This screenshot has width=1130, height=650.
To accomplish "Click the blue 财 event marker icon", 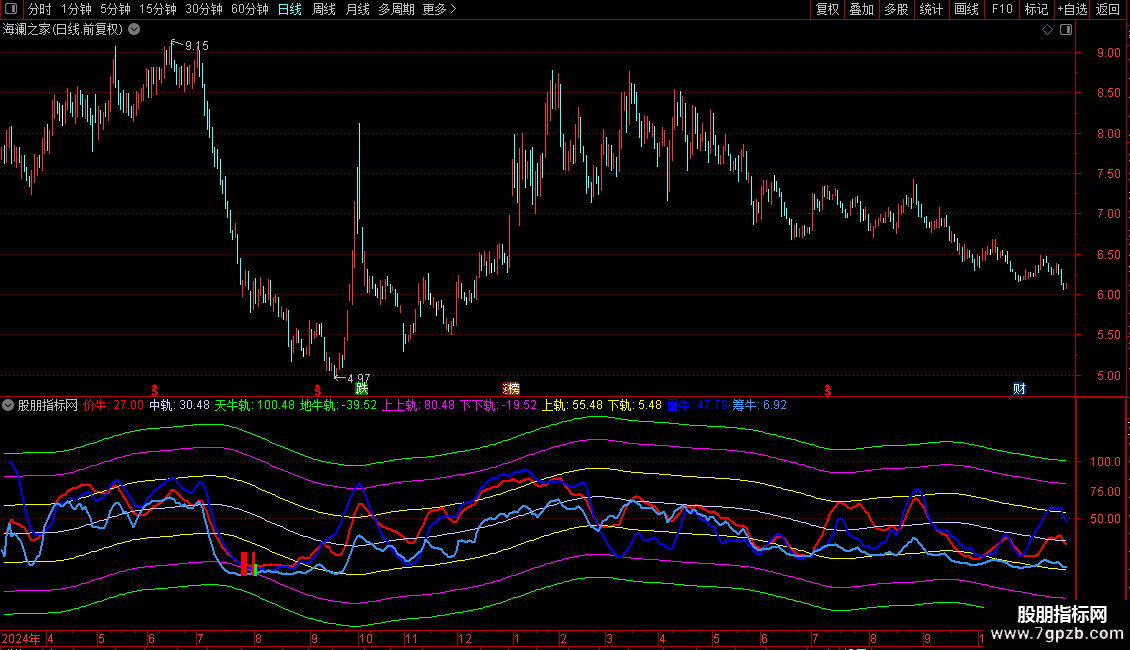I will [1019, 388].
